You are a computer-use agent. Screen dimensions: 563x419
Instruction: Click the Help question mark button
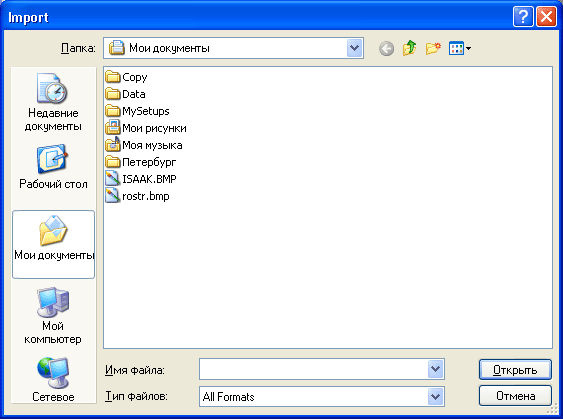tap(523, 17)
